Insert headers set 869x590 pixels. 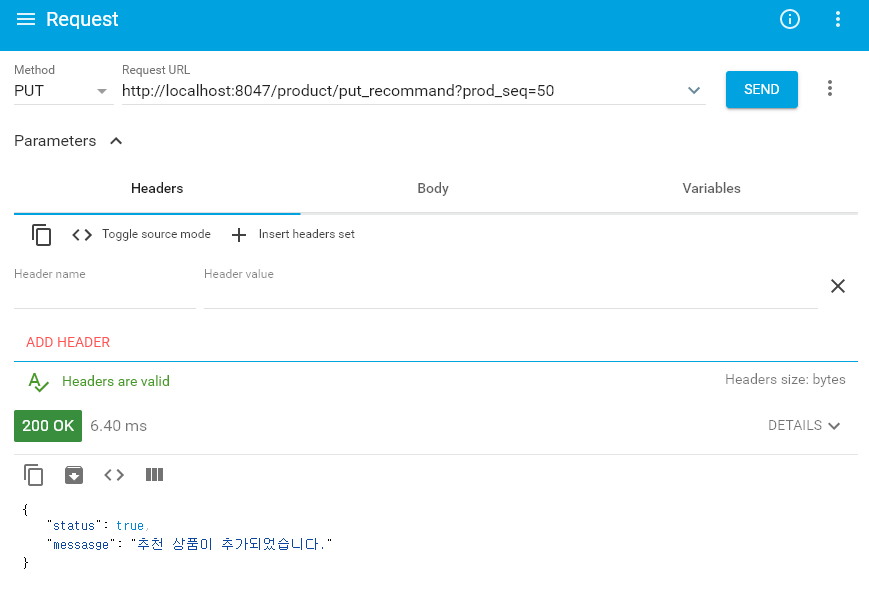(293, 234)
